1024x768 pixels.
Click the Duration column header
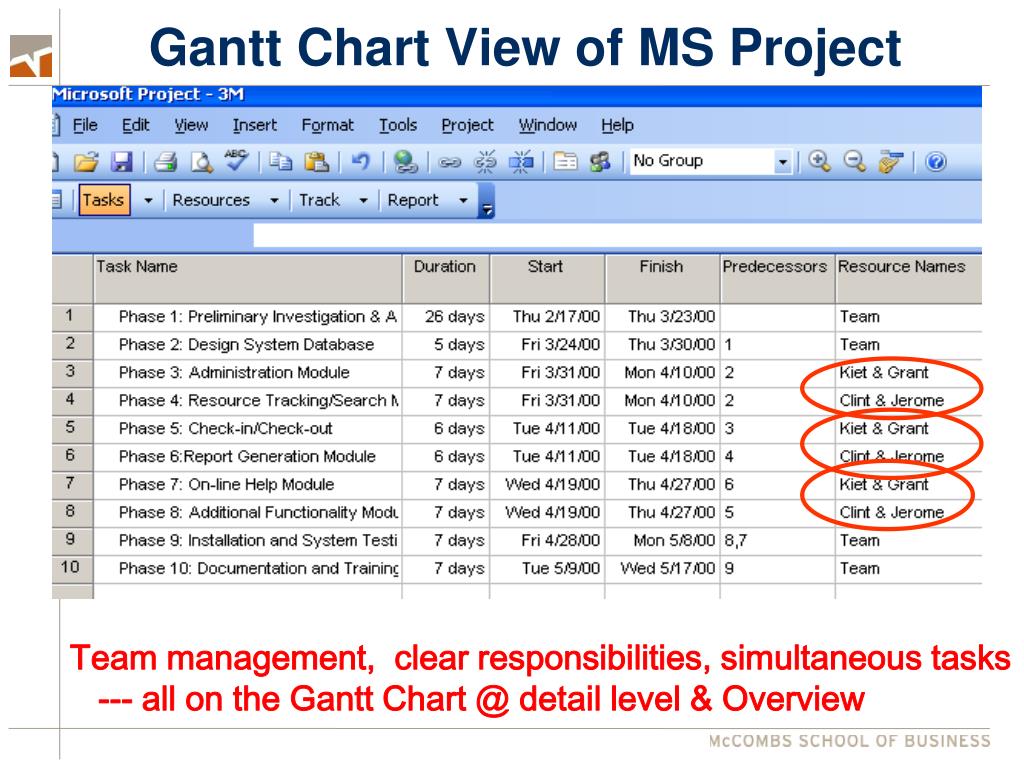(445, 279)
